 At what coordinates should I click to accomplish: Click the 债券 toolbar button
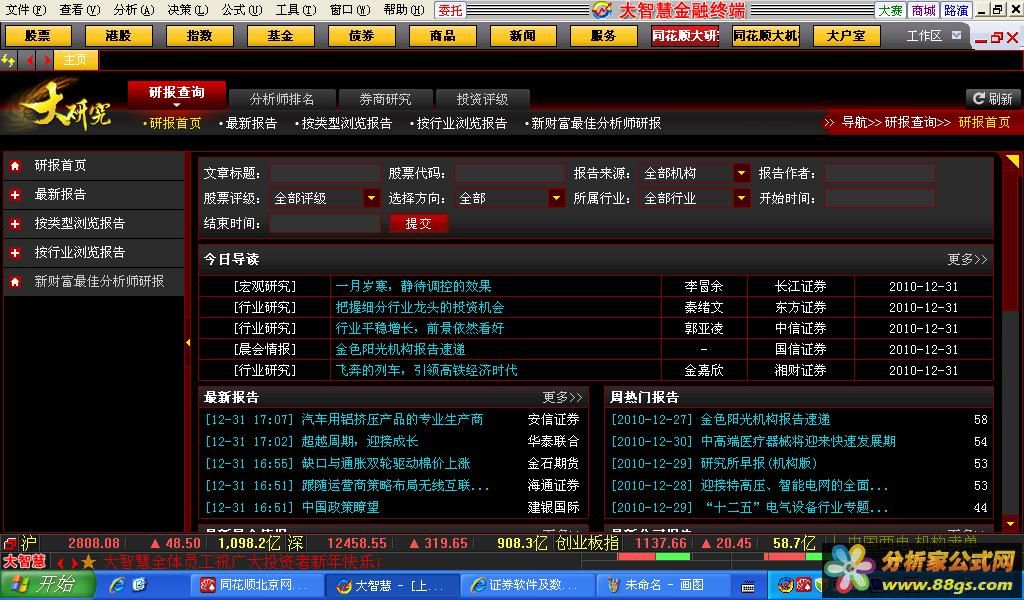tap(361, 35)
